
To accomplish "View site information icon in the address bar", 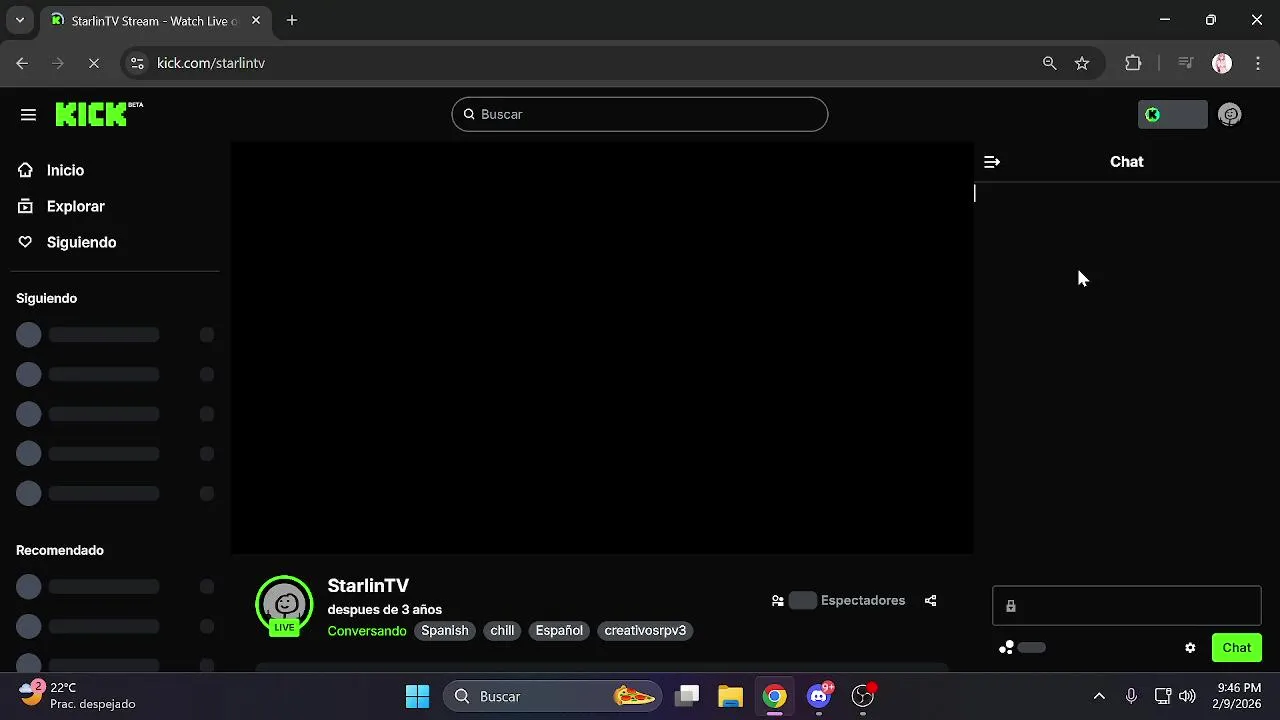I will (138, 63).
